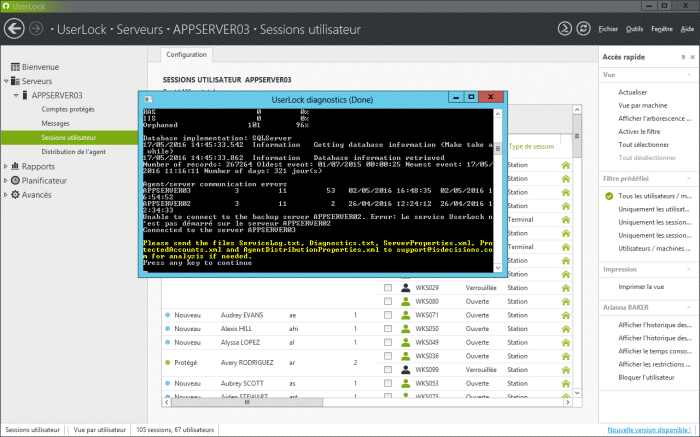Switch to the Configuration tab
700x437 pixels.
pos(187,54)
